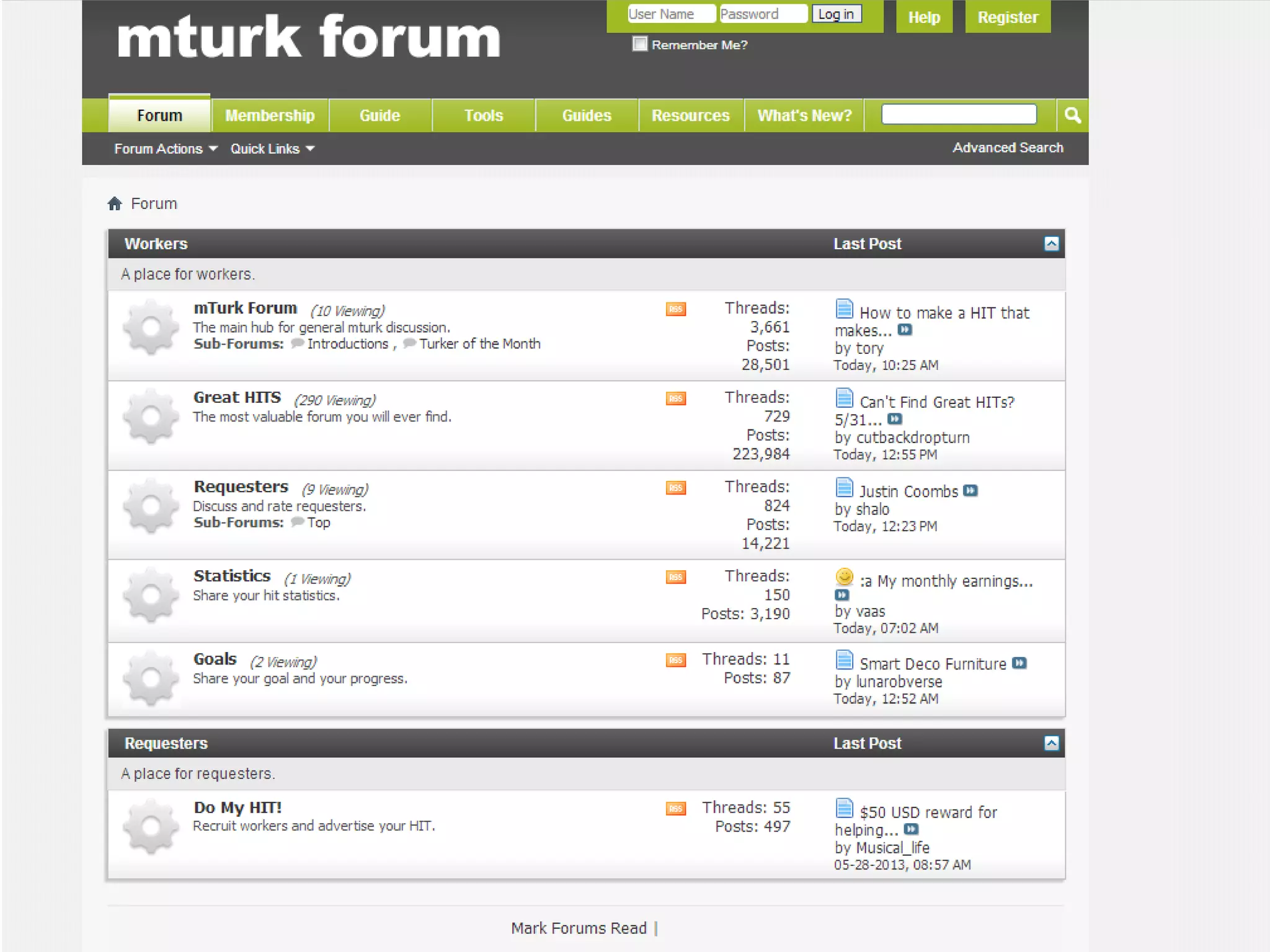Image resolution: width=1270 pixels, height=952 pixels.
Task: Click the gear status icon beside Statistics forum
Action: [x=151, y=595]
